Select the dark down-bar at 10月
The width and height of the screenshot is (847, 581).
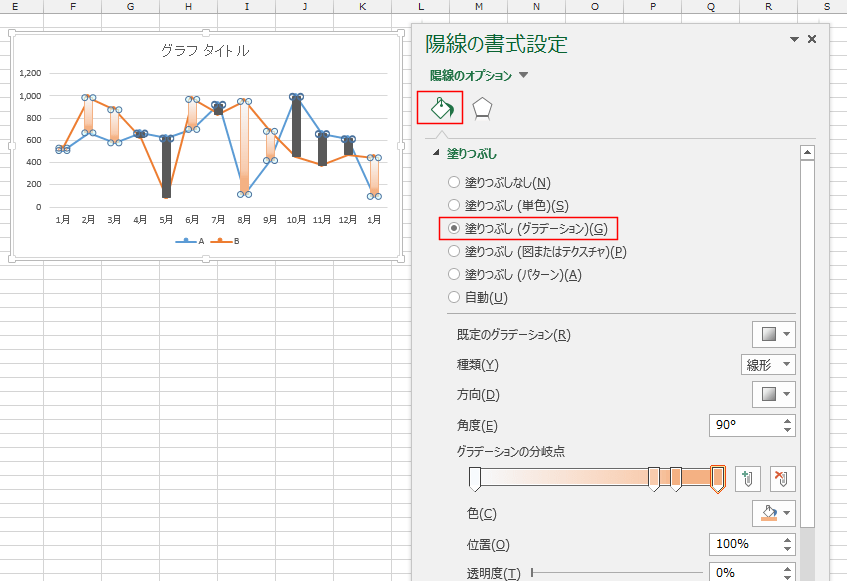coord(296,127)
